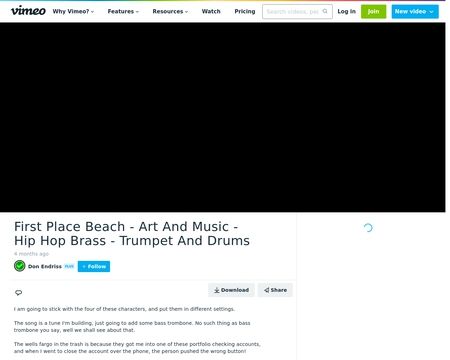Click the black video player area

point(223,117)
